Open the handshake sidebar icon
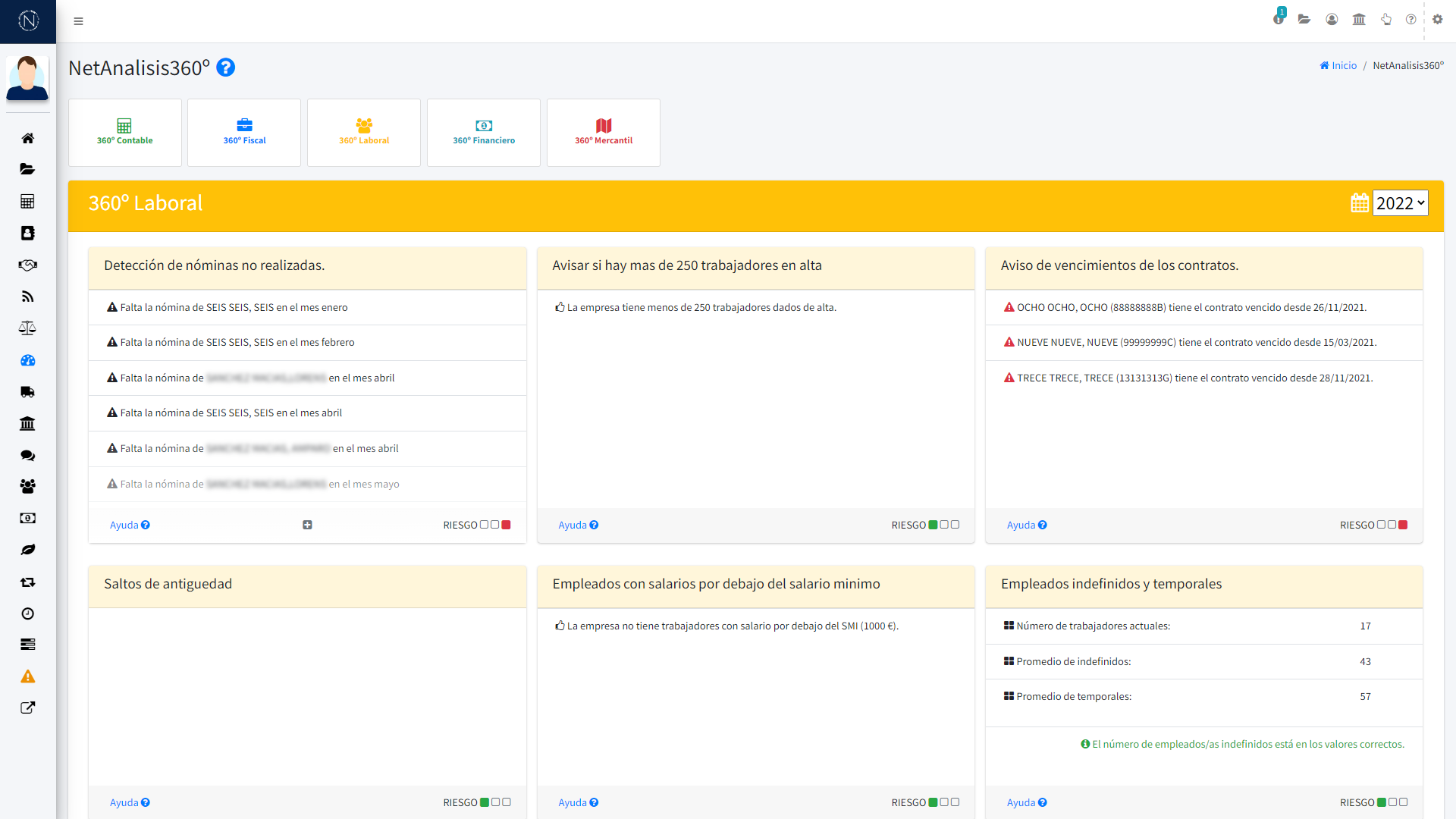 click(27, 265)
